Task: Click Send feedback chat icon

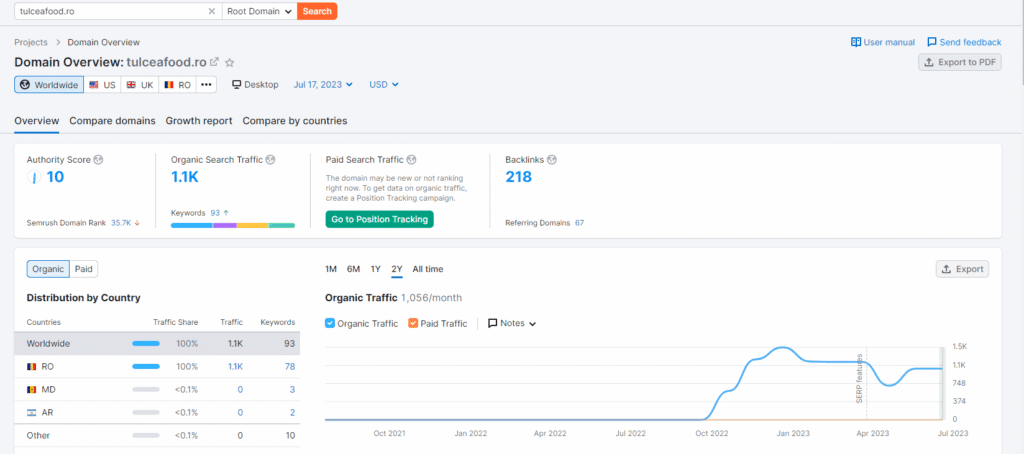Action: click(932, 42)
